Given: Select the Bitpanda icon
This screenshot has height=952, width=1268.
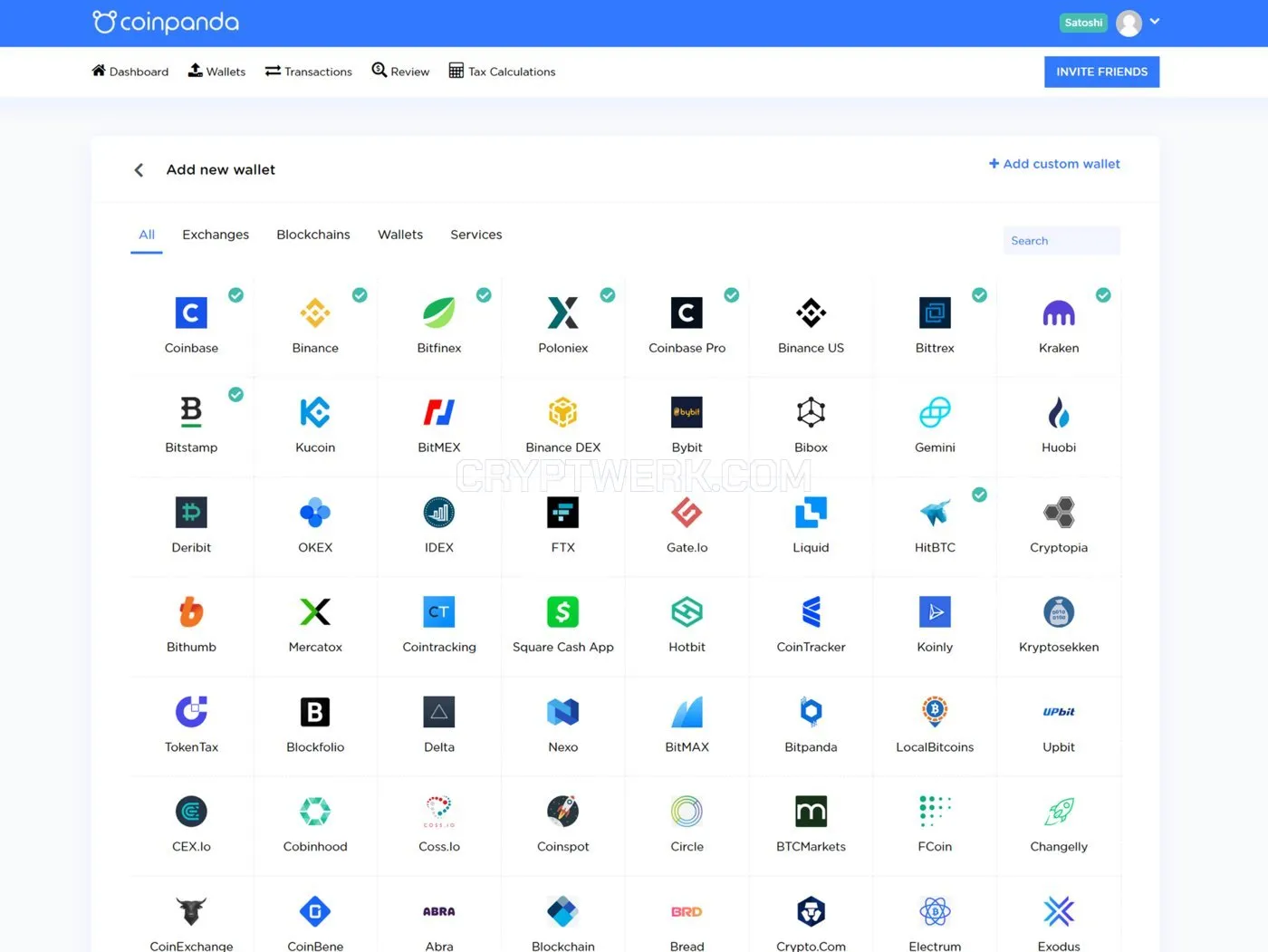Looking at the screenshot, I should point(811,712).
